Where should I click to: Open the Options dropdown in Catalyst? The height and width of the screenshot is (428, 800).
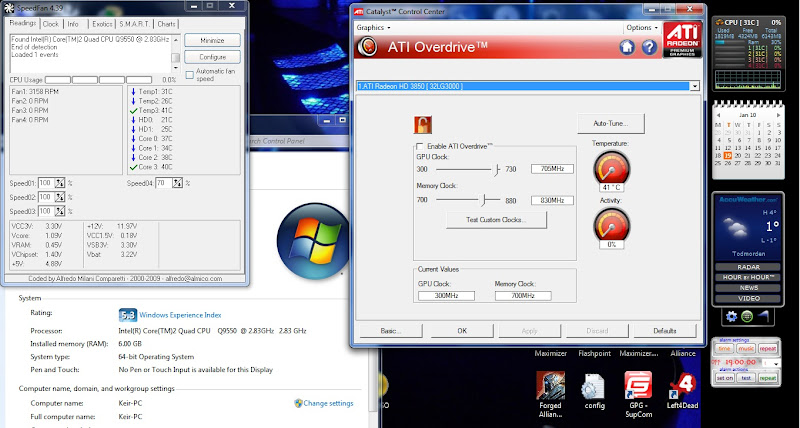tap(642, 28)
